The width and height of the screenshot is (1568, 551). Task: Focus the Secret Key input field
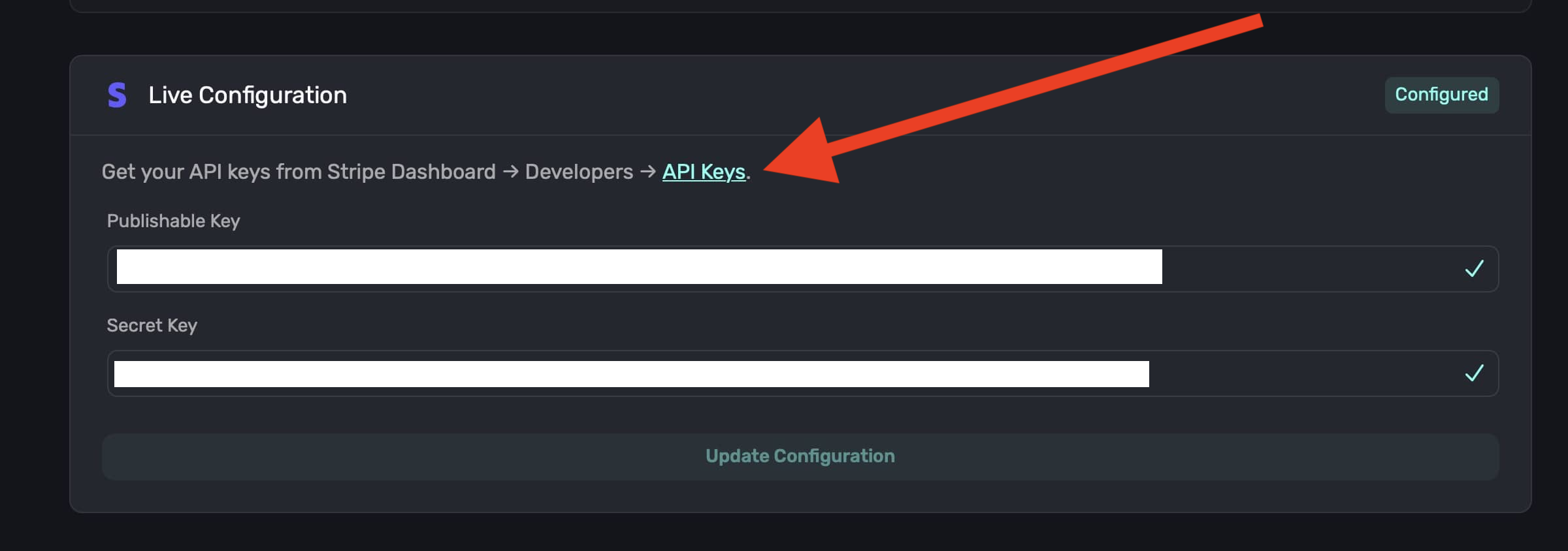pos(1307,373)
